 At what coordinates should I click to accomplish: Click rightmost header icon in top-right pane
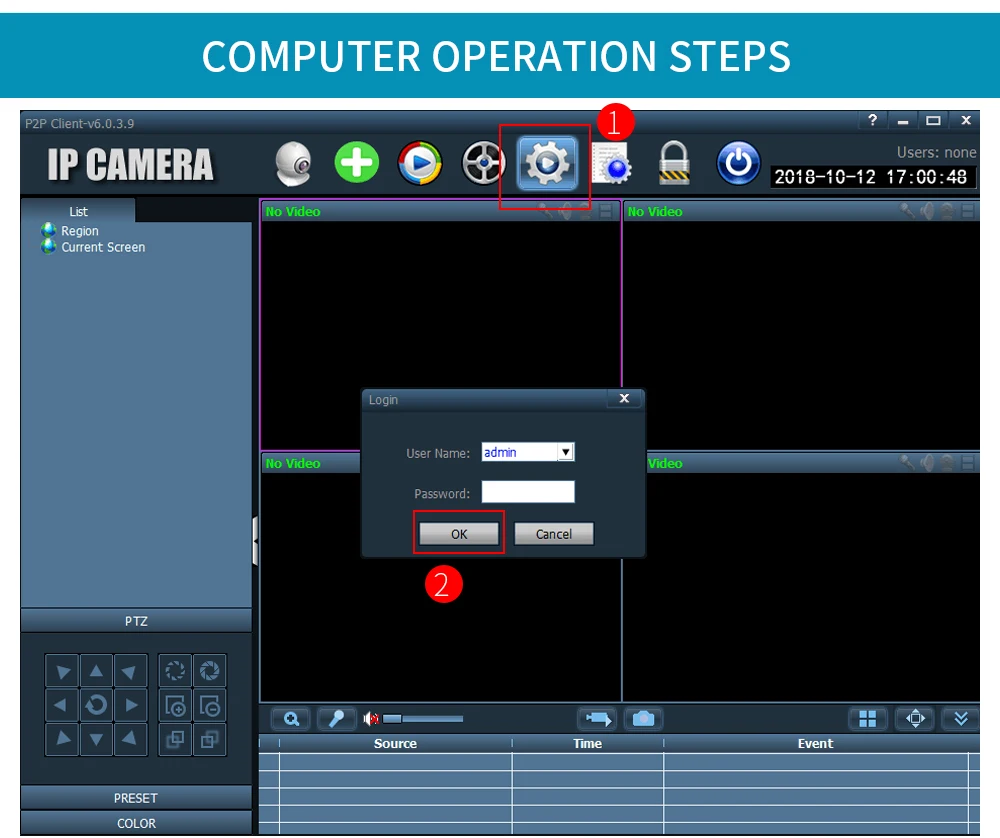coord(968,210)
